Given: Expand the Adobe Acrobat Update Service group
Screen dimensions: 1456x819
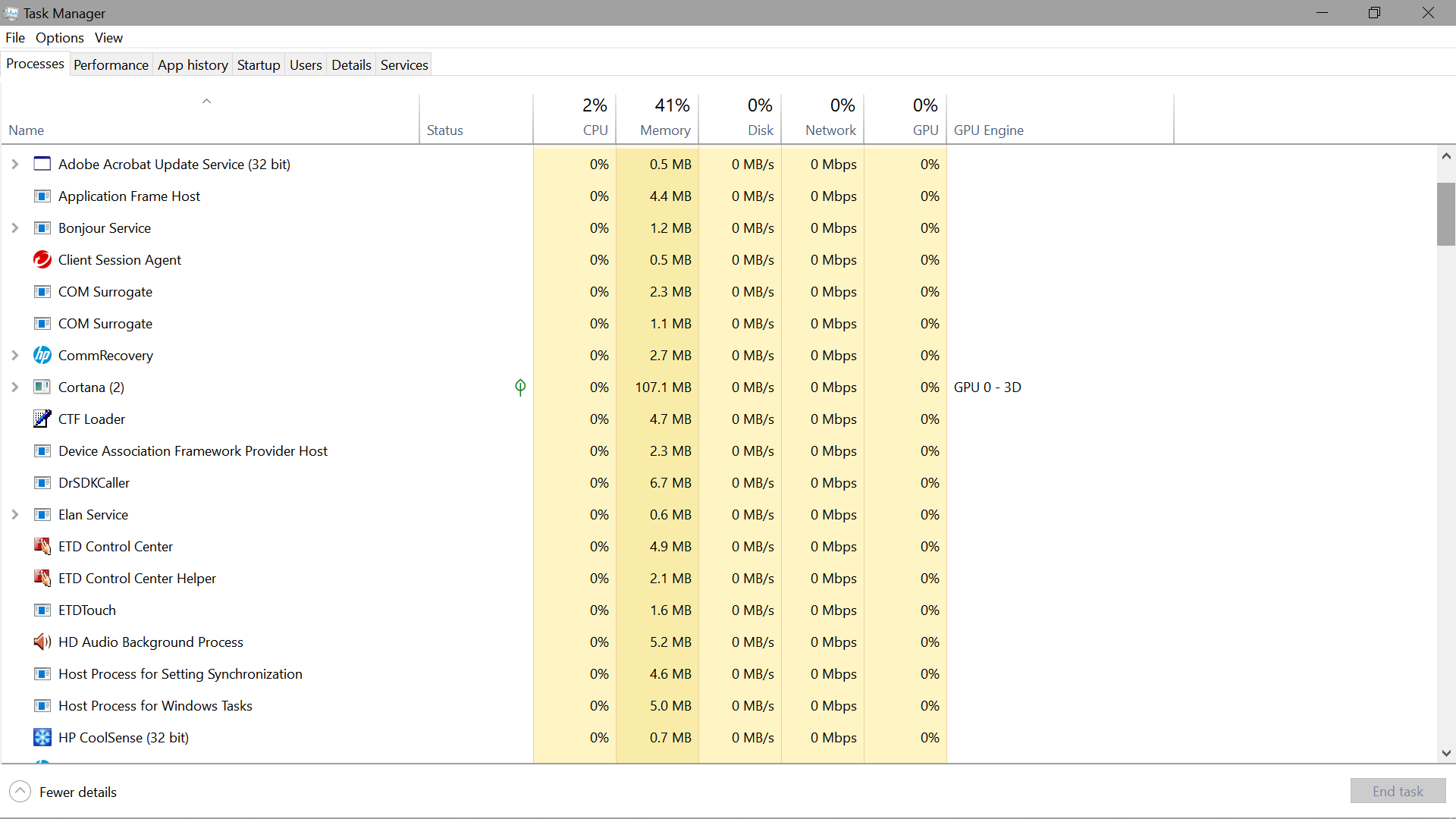Looking at the screenshot, I should pos(14,164).
